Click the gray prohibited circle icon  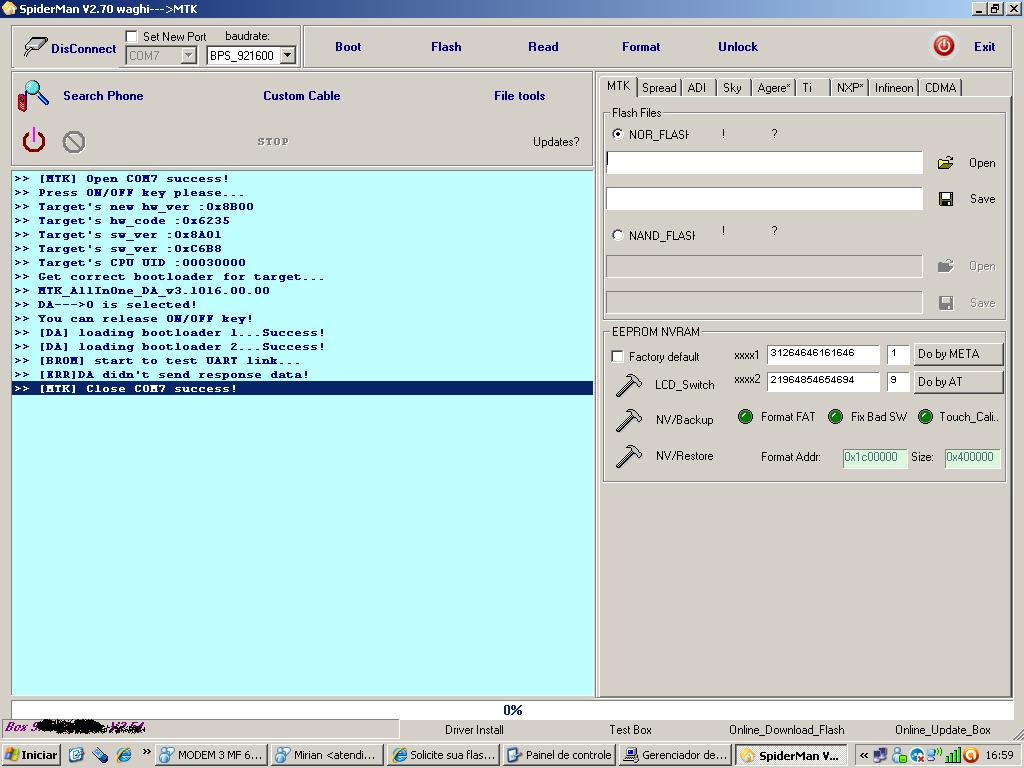click(74, 142)
